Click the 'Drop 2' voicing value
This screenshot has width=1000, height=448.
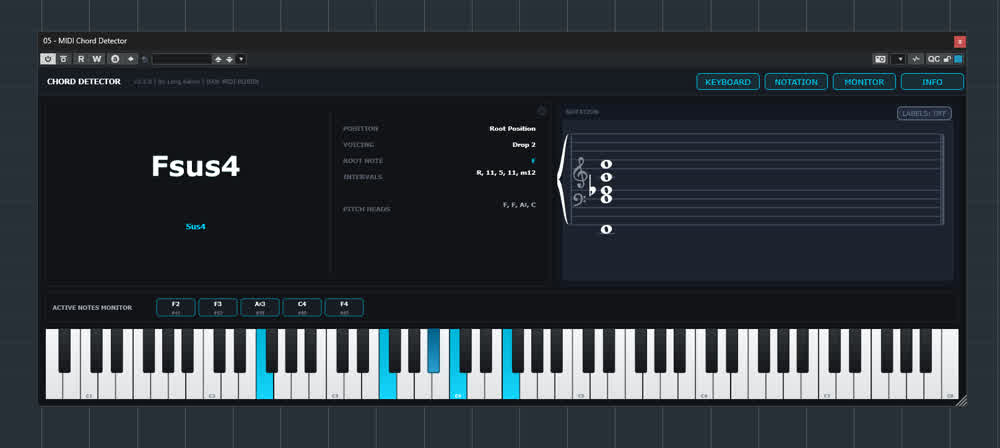(x=524, y=145)
